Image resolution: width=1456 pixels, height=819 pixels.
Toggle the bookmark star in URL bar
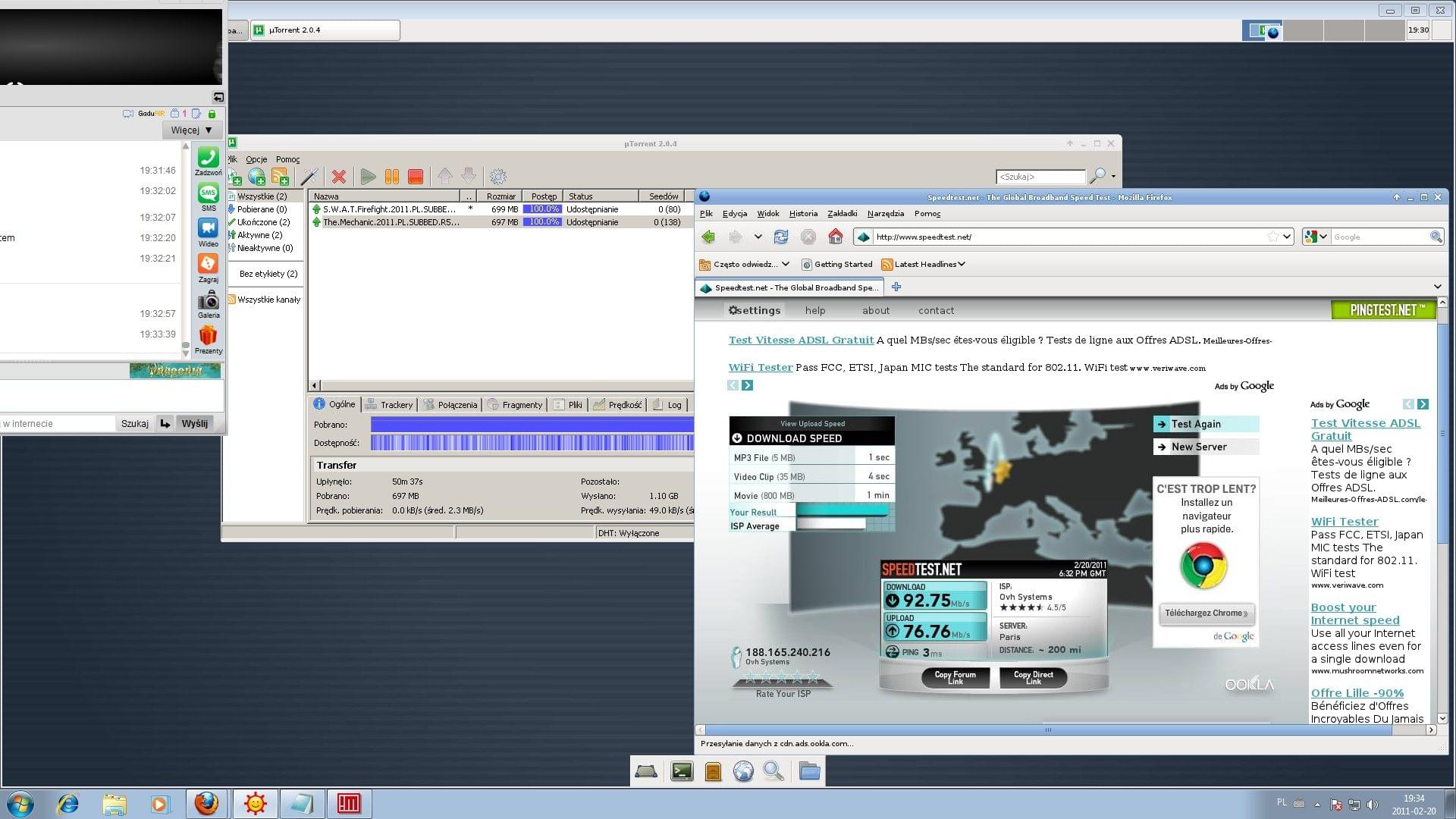(1272, 237)
